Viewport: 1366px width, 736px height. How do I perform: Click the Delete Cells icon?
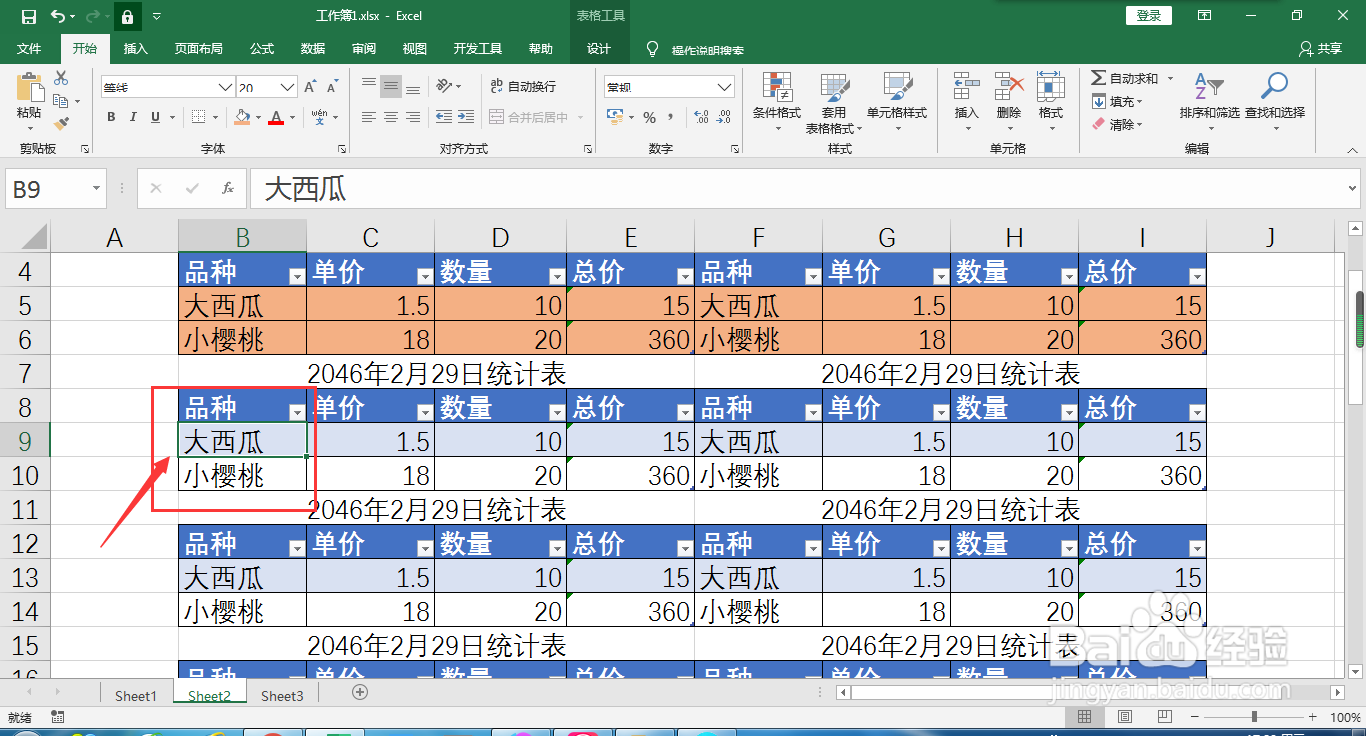click(1008, 97)
